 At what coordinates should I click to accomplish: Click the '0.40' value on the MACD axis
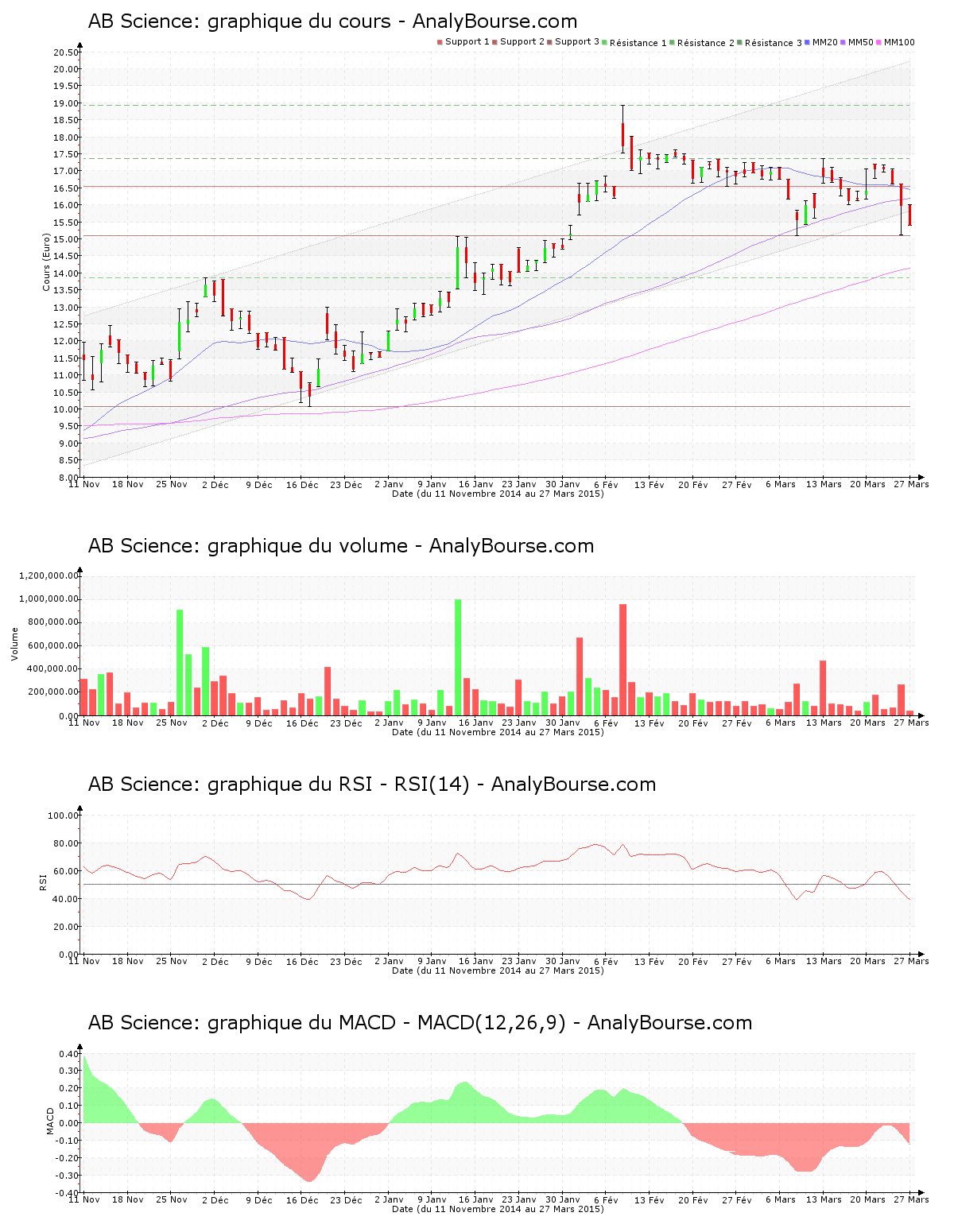(68, 1054)
